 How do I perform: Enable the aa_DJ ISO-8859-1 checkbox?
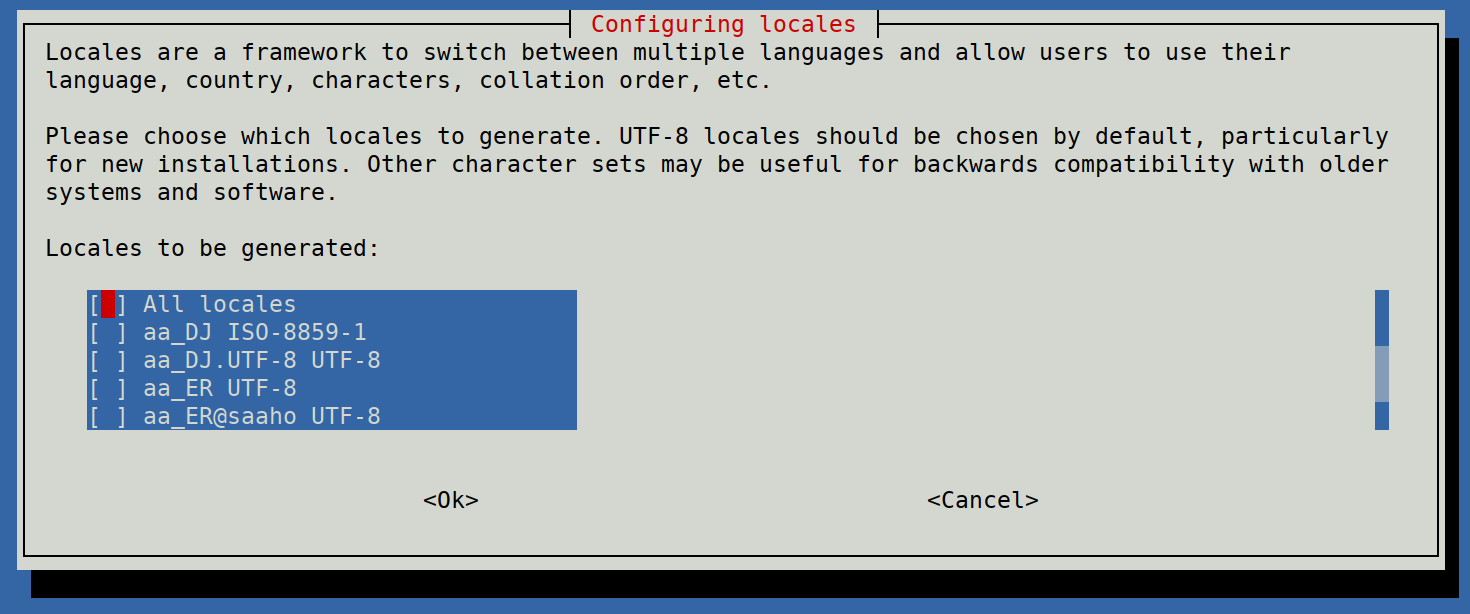pos(108,332)
